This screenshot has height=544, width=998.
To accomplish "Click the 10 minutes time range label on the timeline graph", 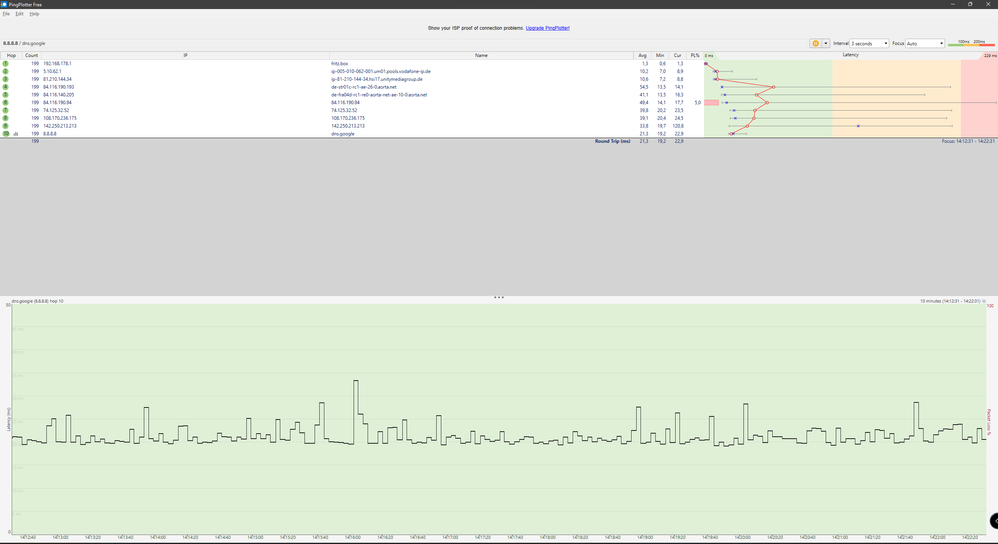I will click(950, 301).
